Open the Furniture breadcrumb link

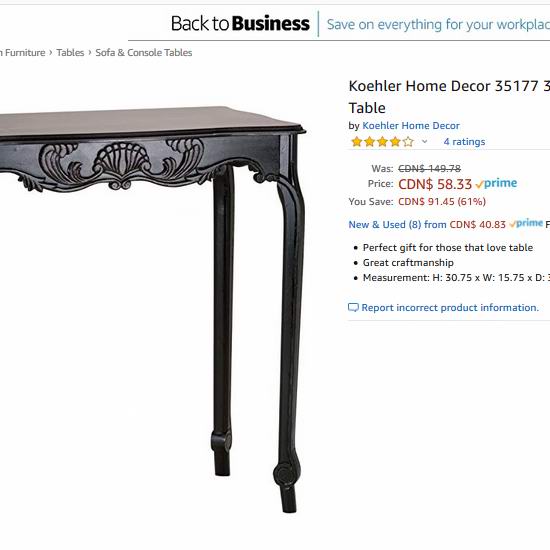coord(25,53)
